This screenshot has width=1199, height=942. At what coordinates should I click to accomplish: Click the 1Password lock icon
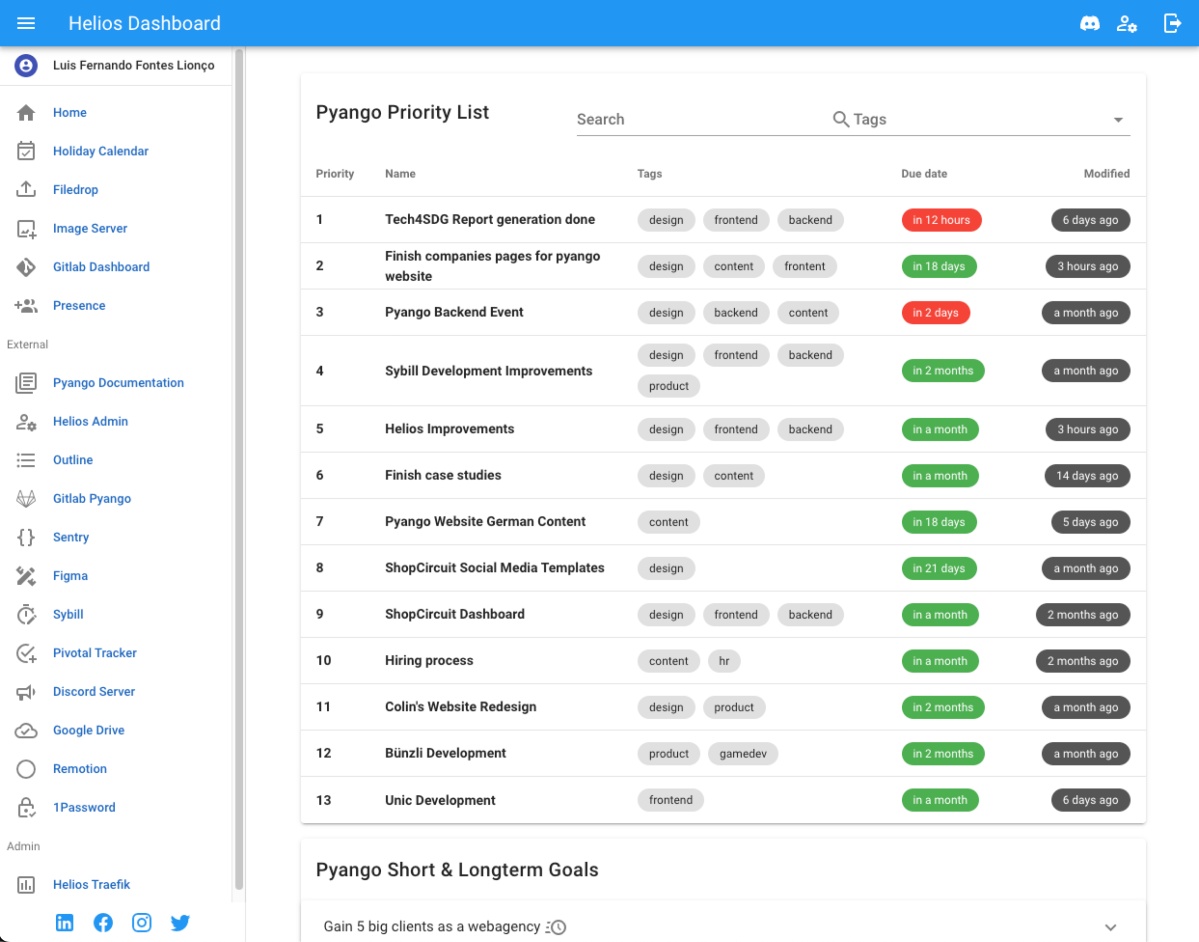click(26, 807)
